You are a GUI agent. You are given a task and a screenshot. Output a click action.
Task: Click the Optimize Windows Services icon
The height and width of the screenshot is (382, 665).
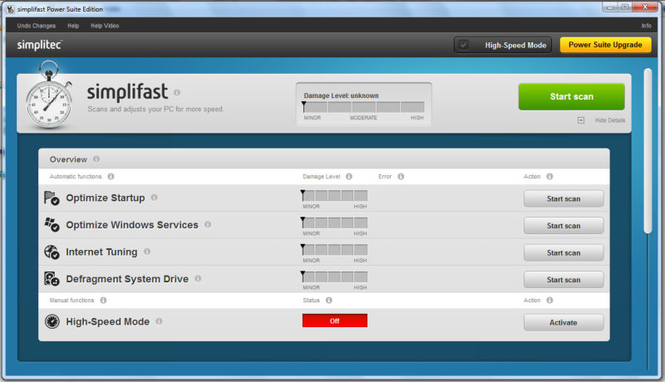[52, 225]
